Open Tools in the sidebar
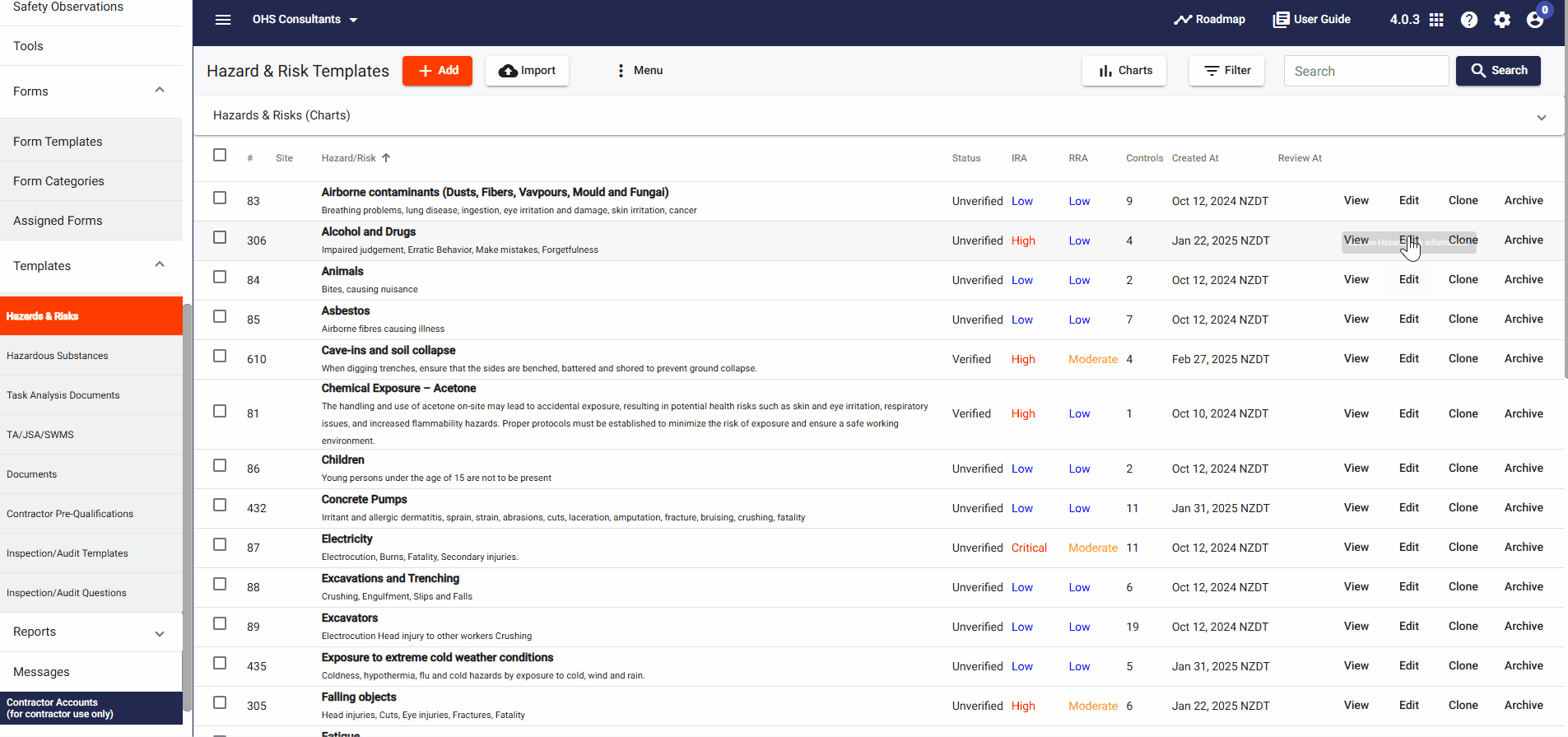The height and width of the screenshot is (737, 1568). tap(91, 46)
